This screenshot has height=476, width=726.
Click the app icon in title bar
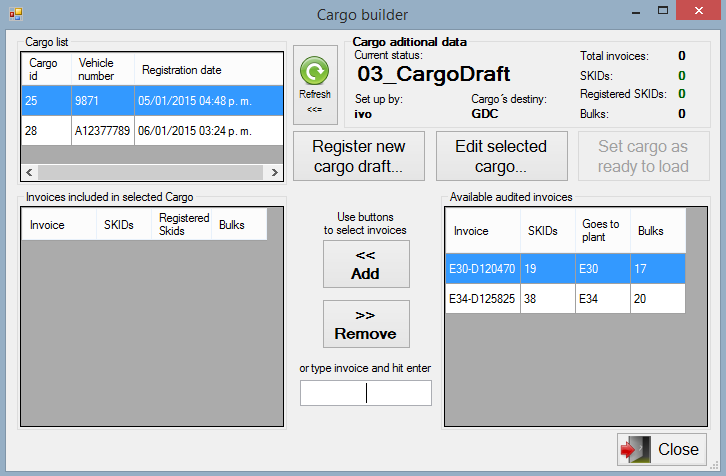[14, 14]
